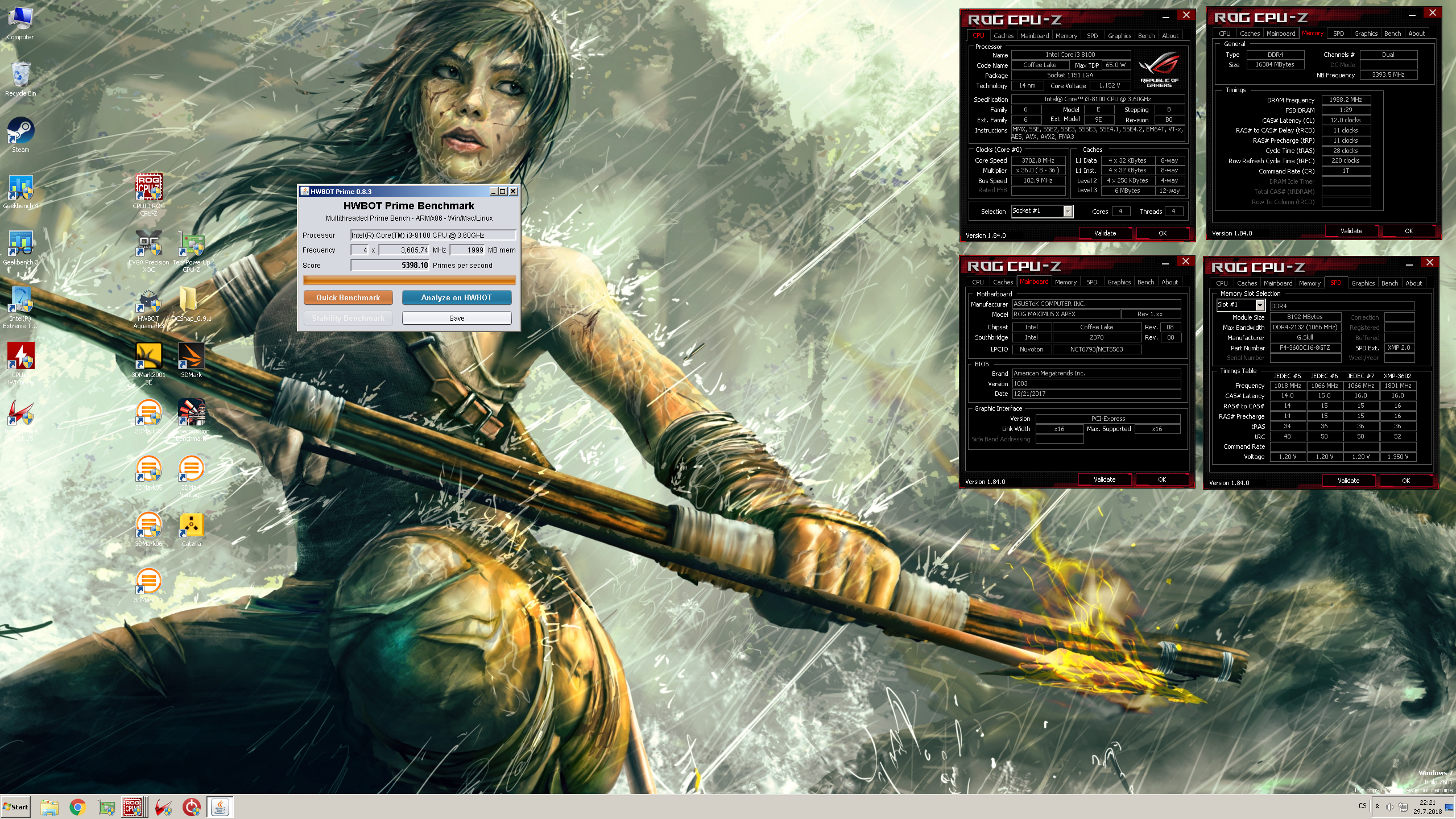Click the Republic of Gamers logo

(1159, 69)
